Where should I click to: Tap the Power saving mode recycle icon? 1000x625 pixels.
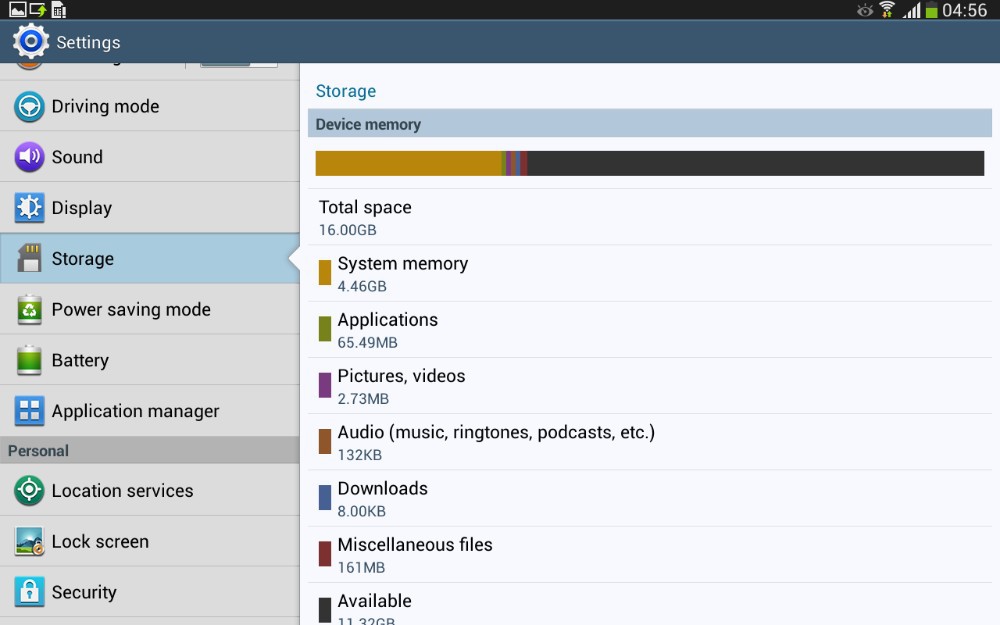pyautogui.click(x=29, y=310)
